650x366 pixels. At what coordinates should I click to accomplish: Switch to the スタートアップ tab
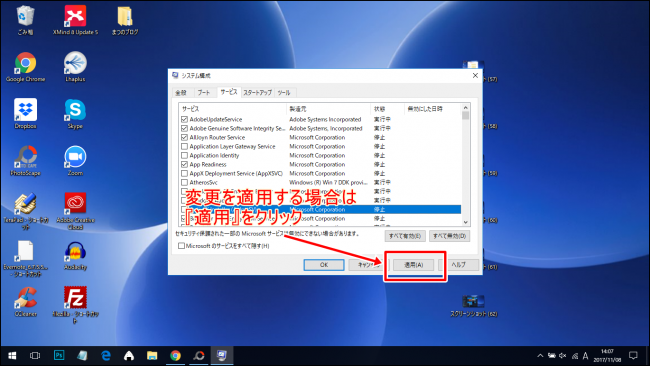coord(257,92)
